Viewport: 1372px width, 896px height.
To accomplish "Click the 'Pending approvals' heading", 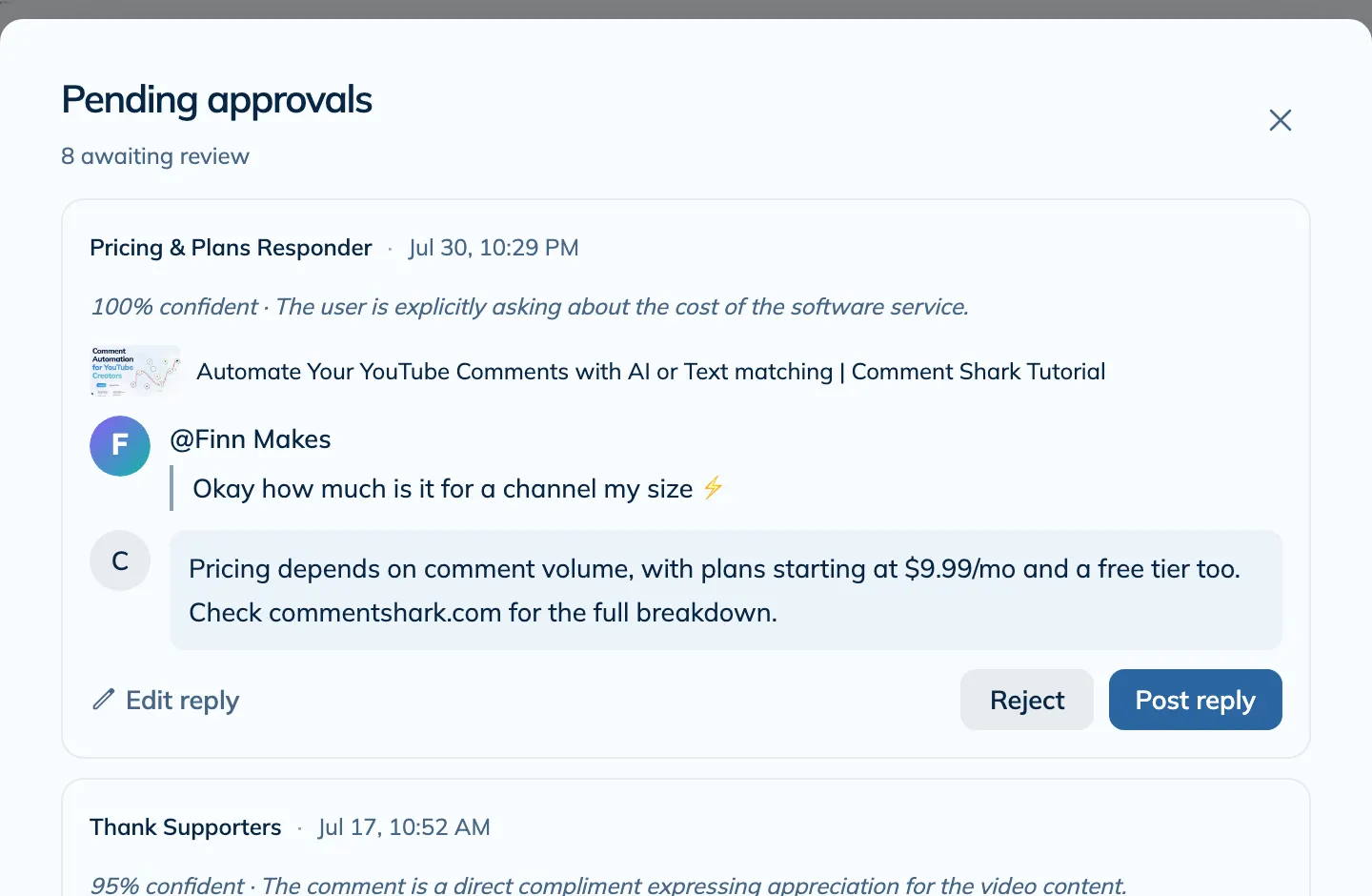I will coord(216,101).
